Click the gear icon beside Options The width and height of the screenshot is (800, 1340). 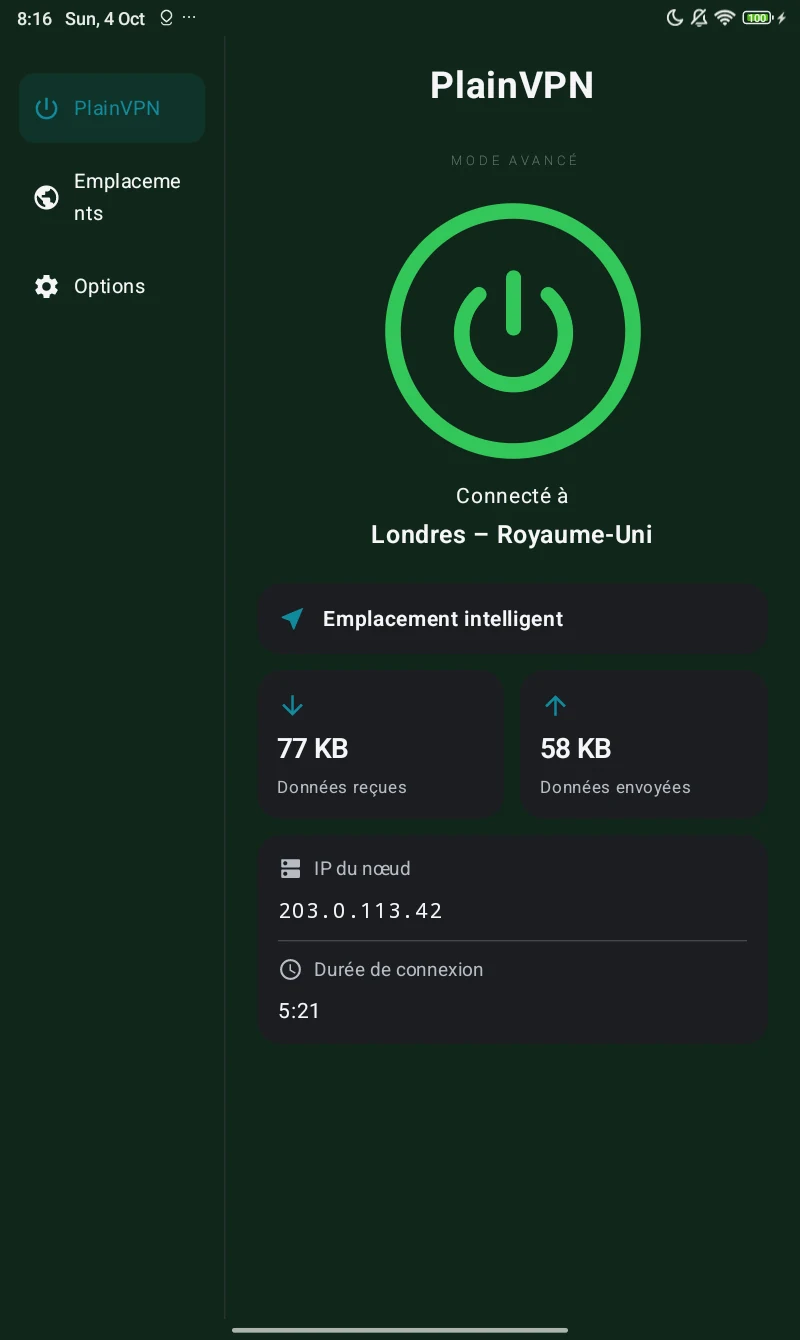coord(46,286)
